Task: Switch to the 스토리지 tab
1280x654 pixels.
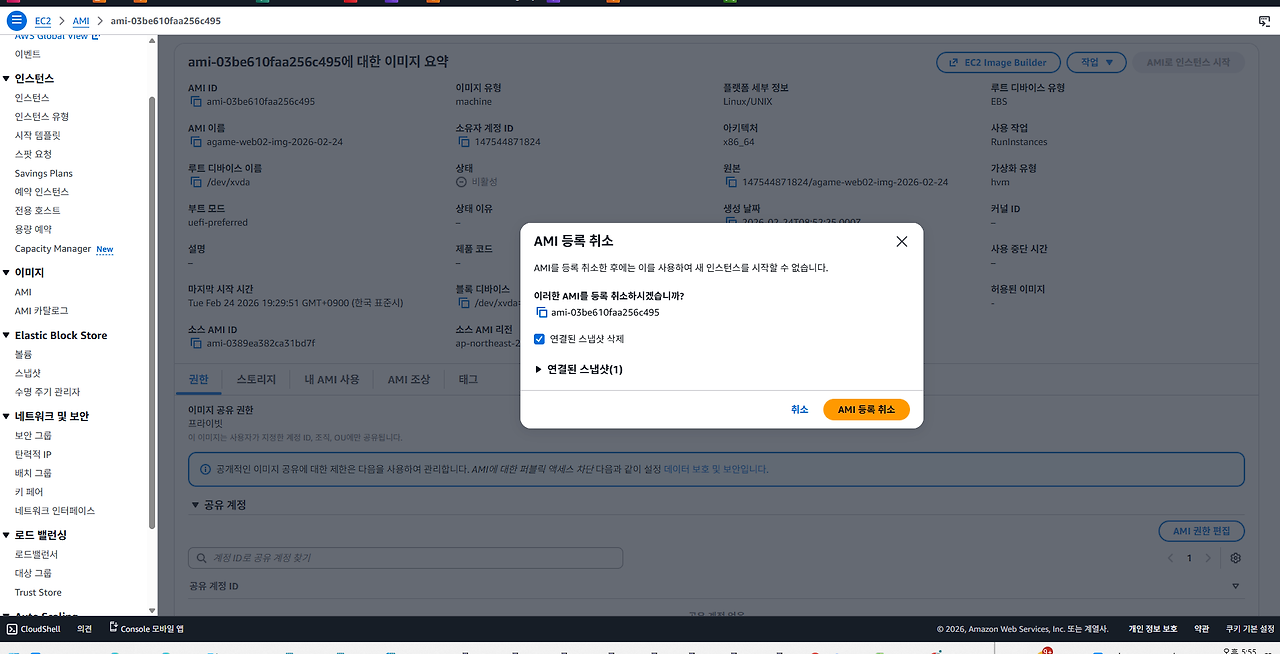Action: click(257, 379)
